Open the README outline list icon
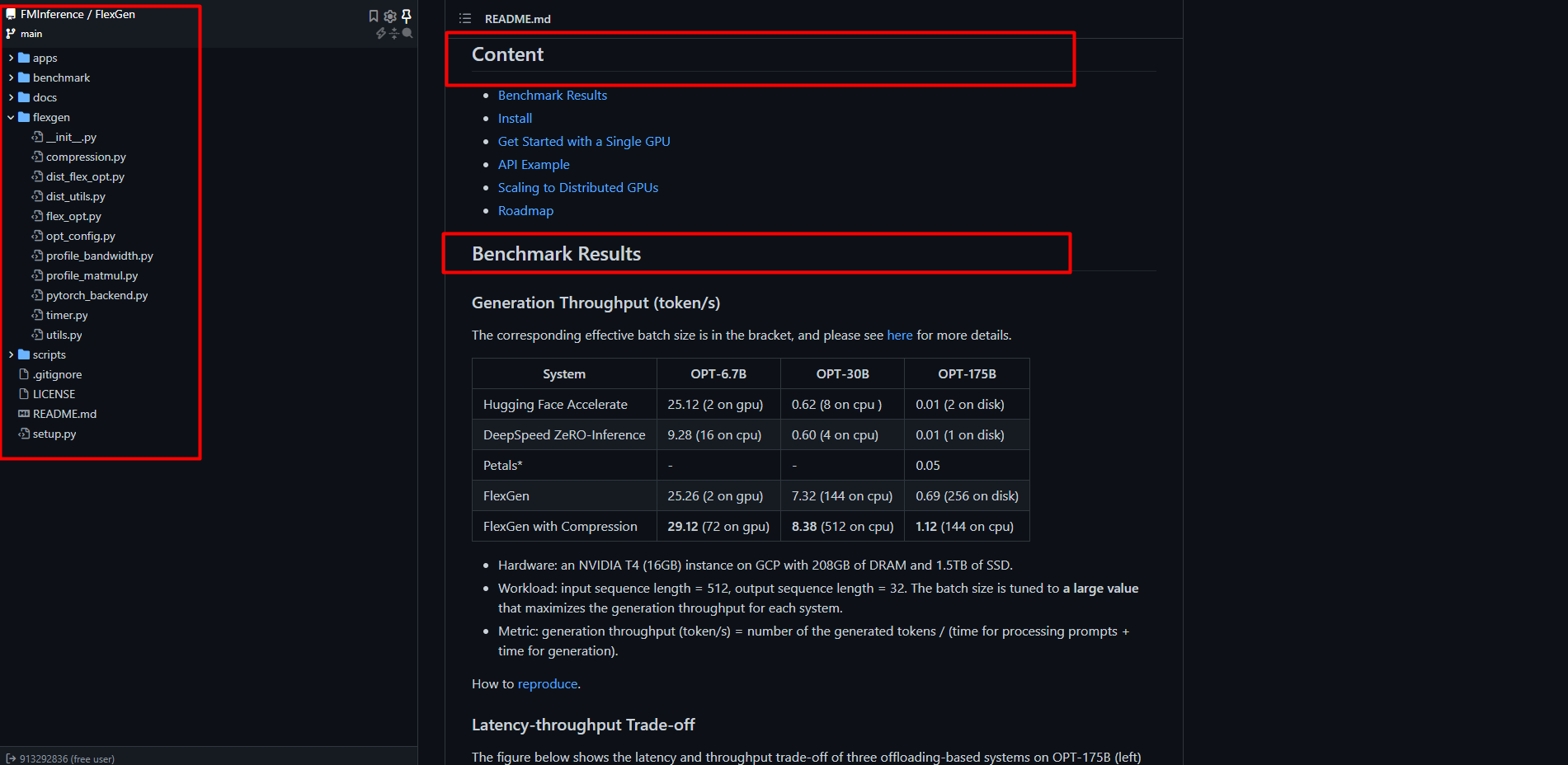This screenshot has width=1568, height=765. [465, 18]
